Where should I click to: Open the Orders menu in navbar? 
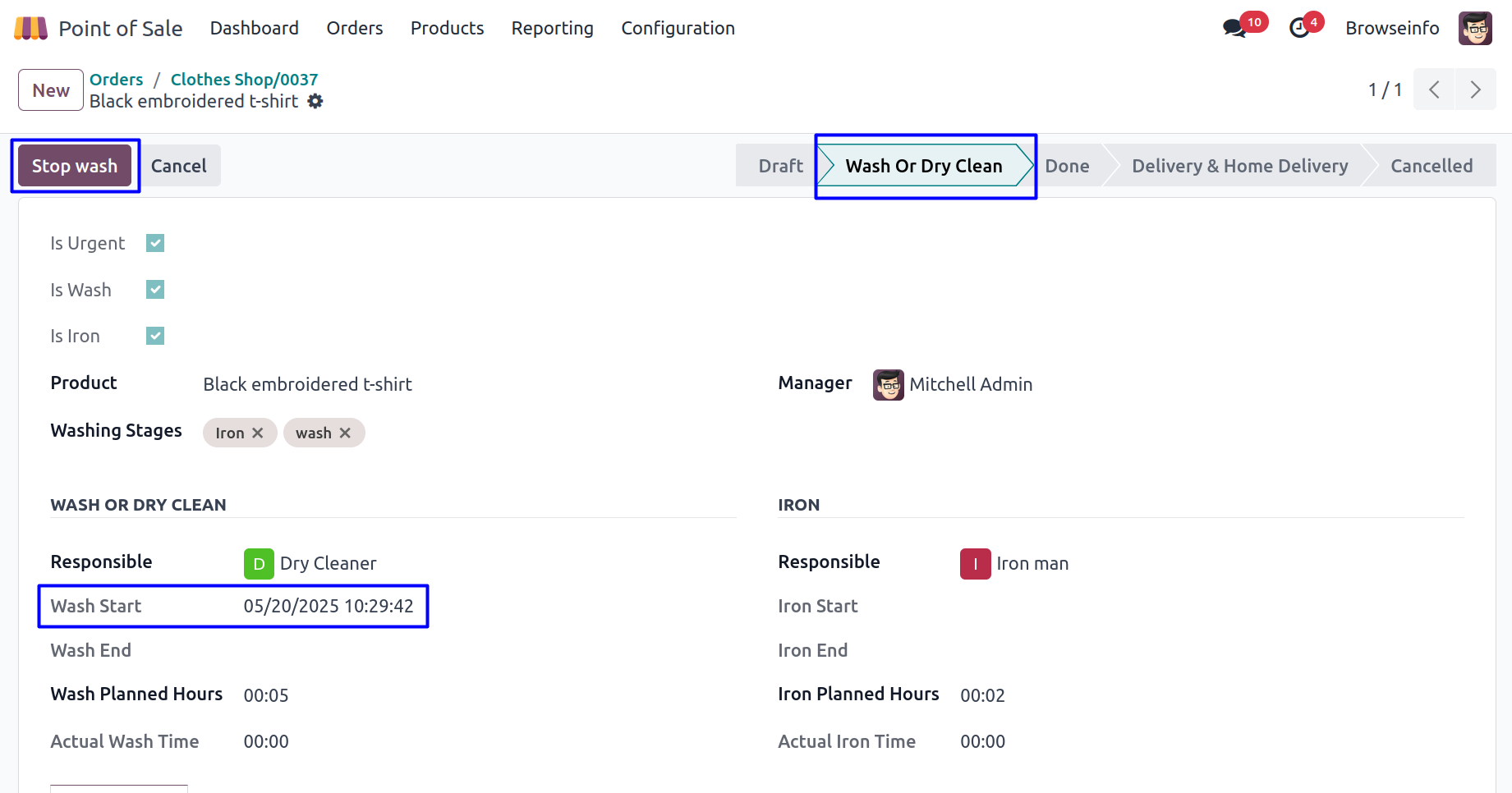point(354,29)
